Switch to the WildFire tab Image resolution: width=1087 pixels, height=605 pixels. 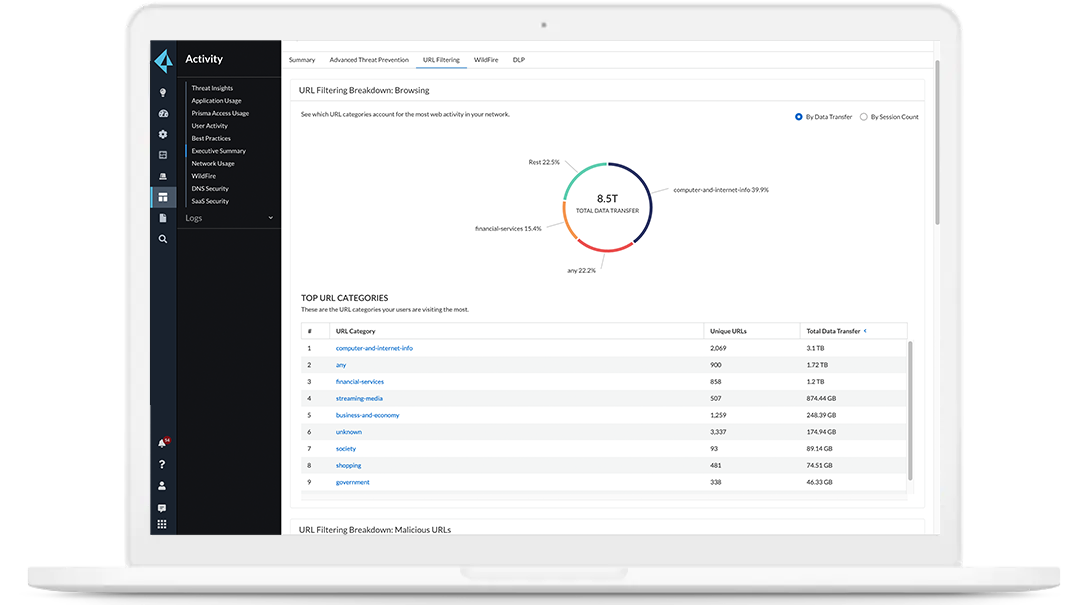click(486, 60)
